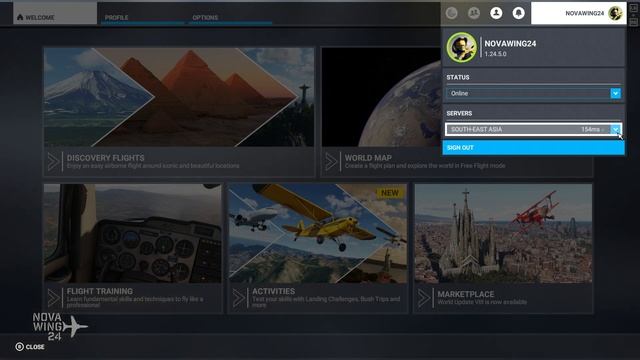This screenshot has height=360, width=640.
Task: Open the Flight Training tile
Action: coord(133,248)
